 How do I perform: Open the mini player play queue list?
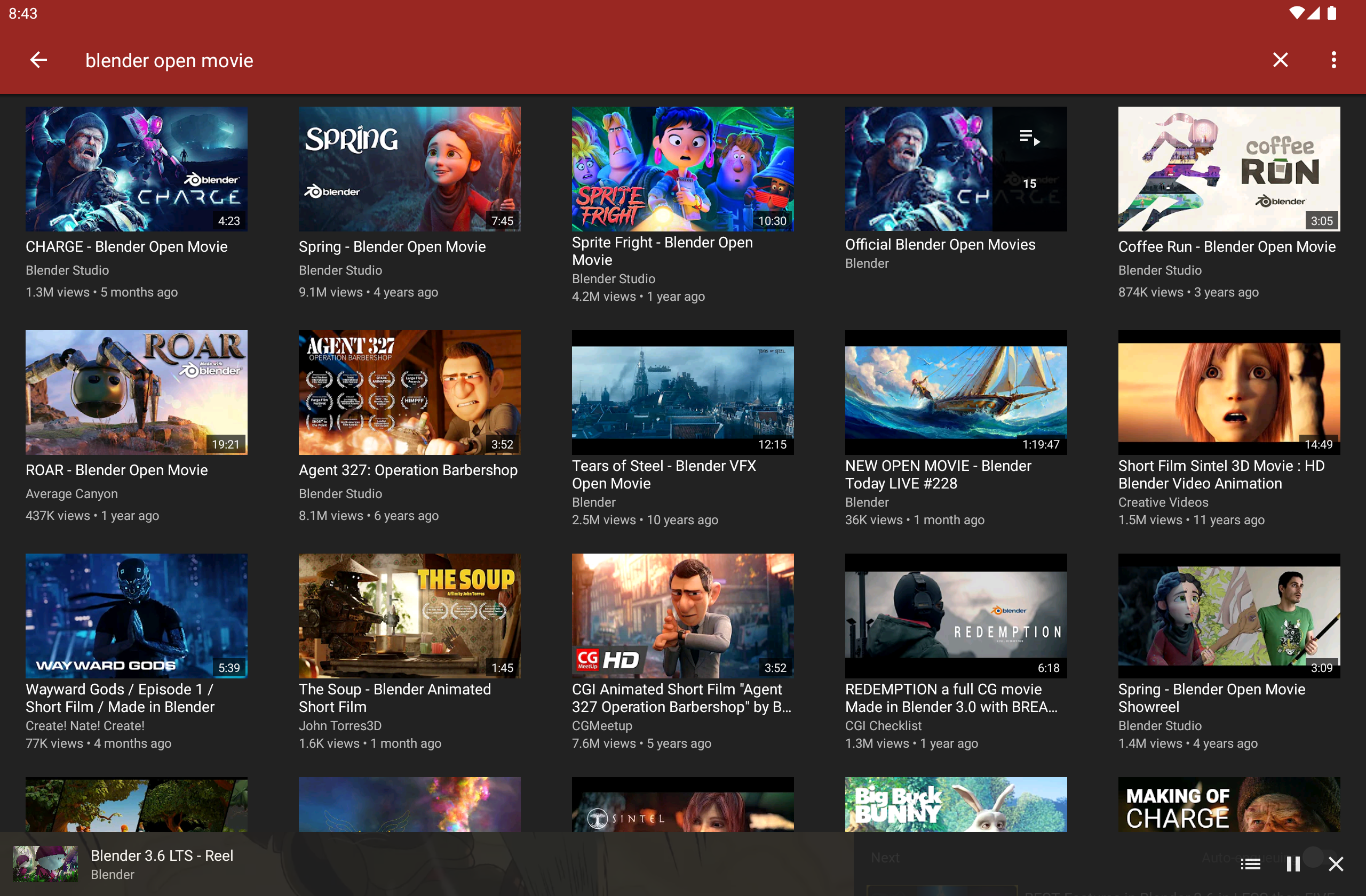pos(1250,863)
